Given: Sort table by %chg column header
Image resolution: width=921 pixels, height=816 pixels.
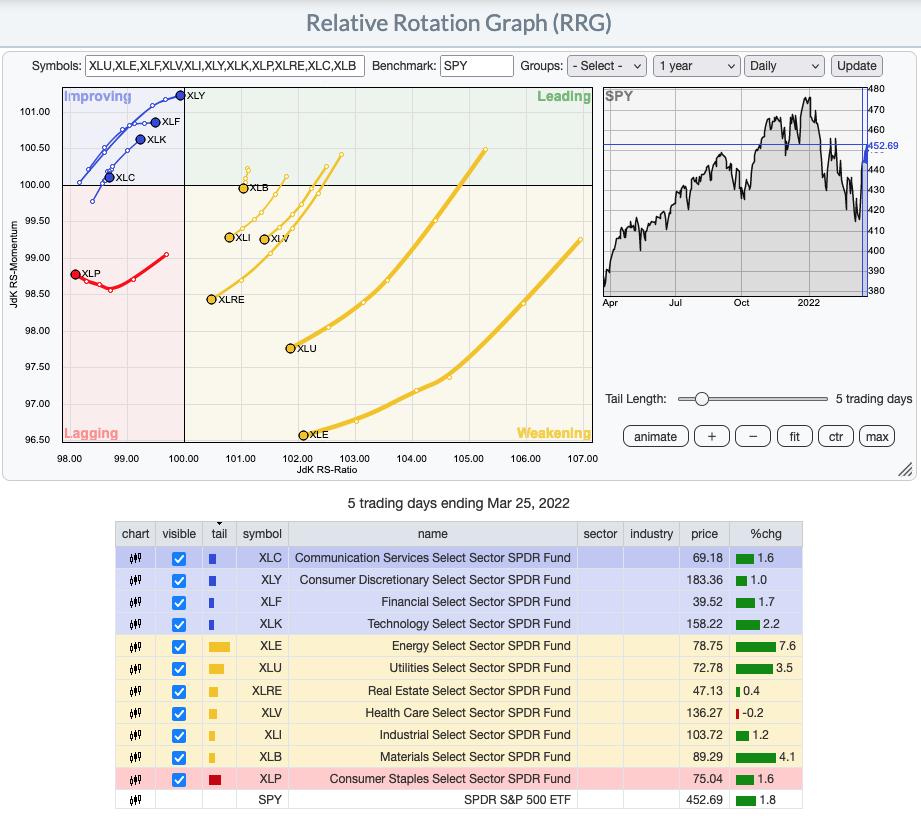Looking at the screenshot, I should click(765, 534).
